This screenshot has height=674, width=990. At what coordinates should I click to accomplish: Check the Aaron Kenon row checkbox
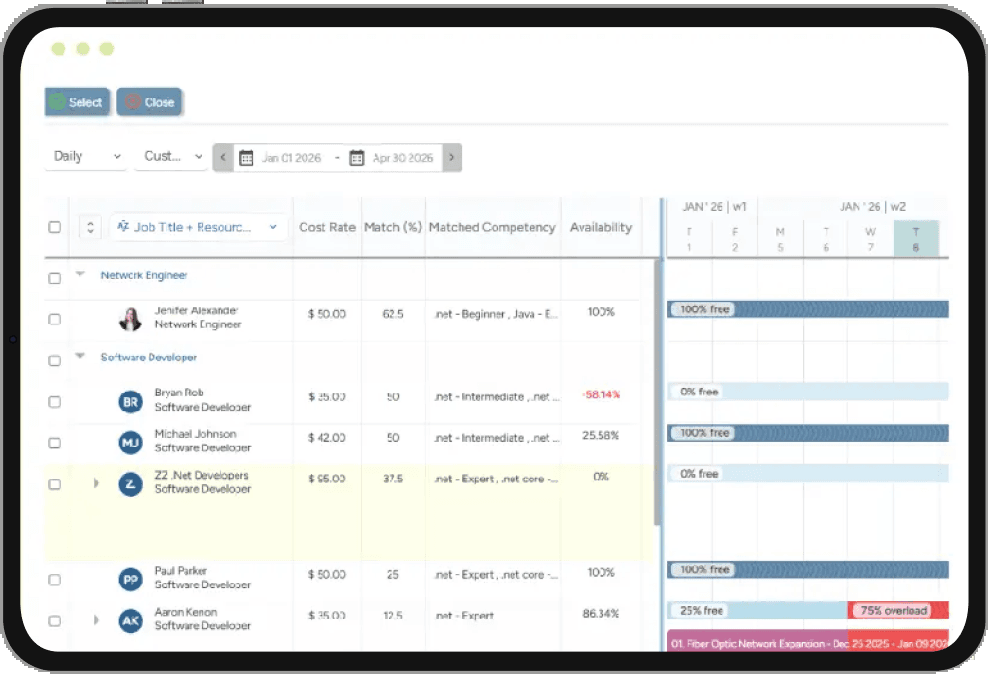(x=55, y=621)
